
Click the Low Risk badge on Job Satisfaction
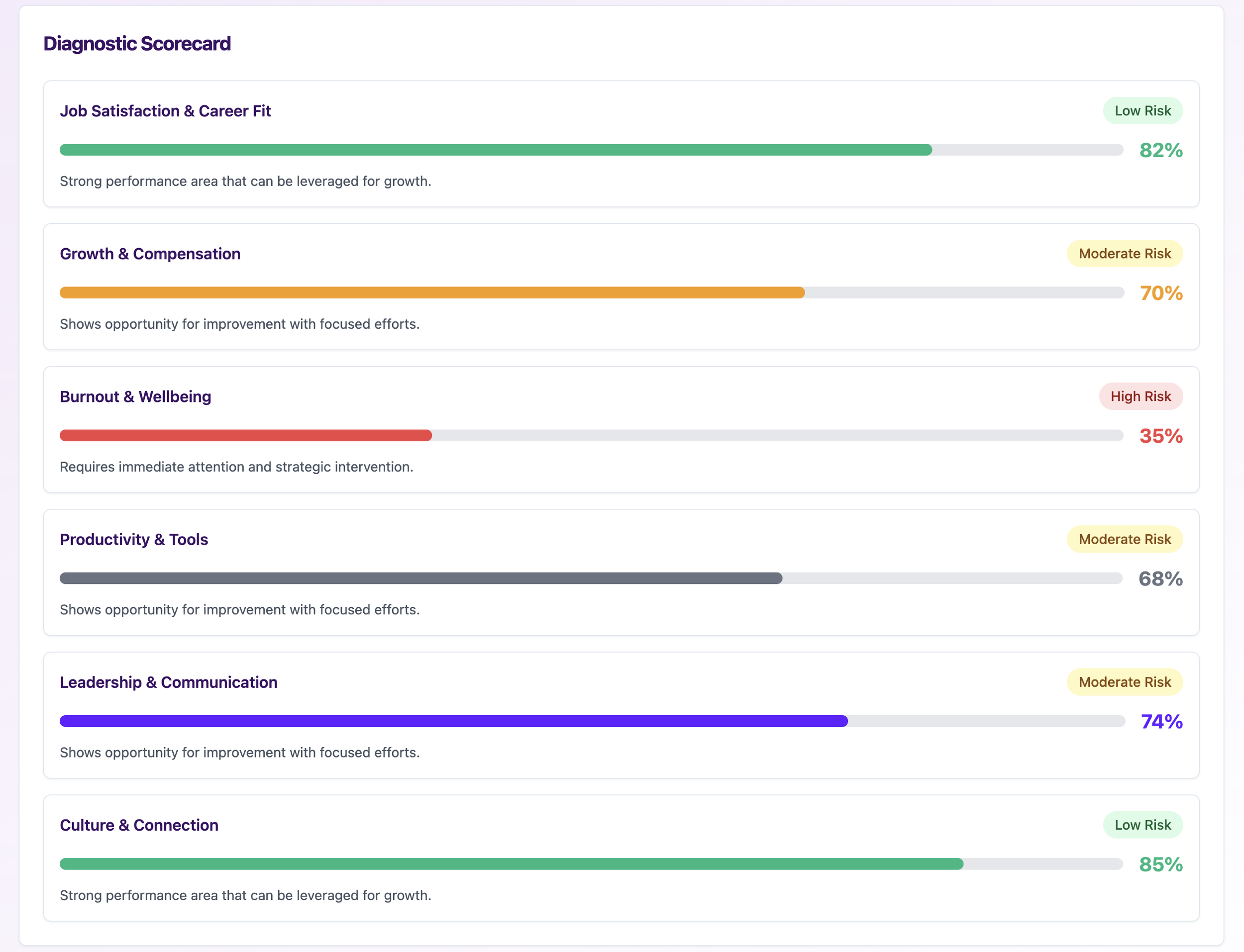coord(1142,111)
